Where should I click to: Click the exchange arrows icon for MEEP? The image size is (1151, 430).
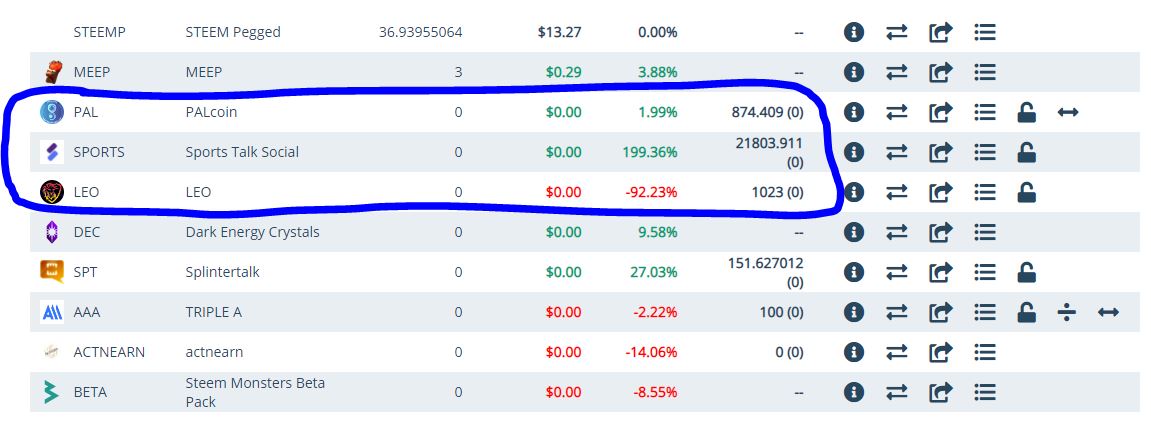[896, 72]
